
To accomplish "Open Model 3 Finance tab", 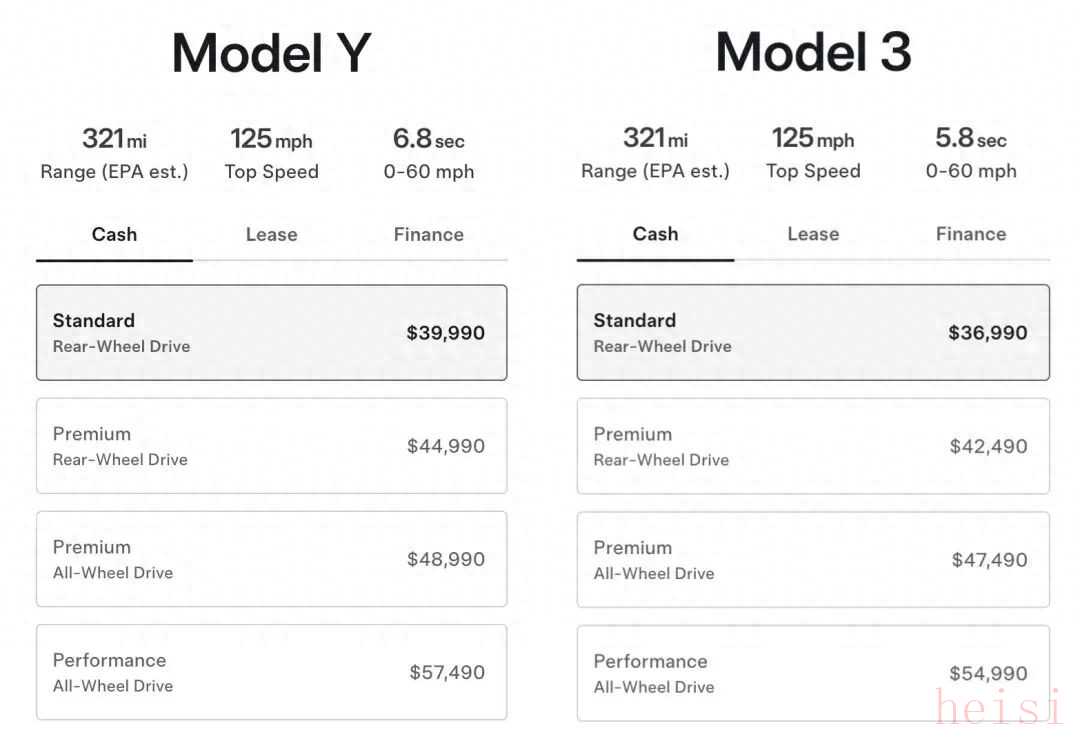I will point(970,234).
